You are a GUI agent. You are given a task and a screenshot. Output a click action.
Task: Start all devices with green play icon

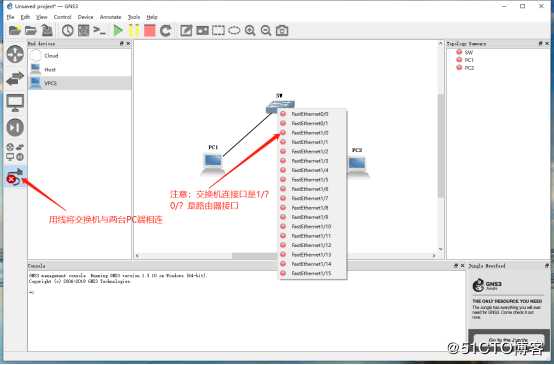click(x=118, y=31)
